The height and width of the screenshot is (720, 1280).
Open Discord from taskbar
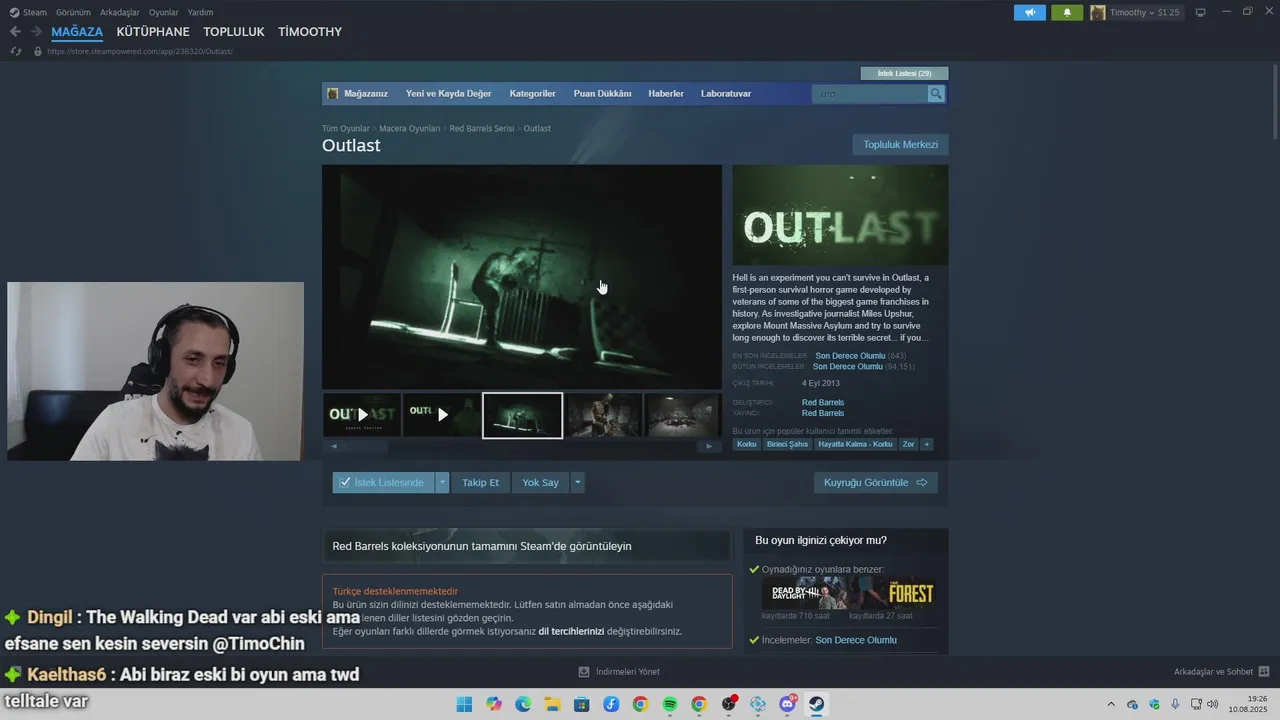787,704
